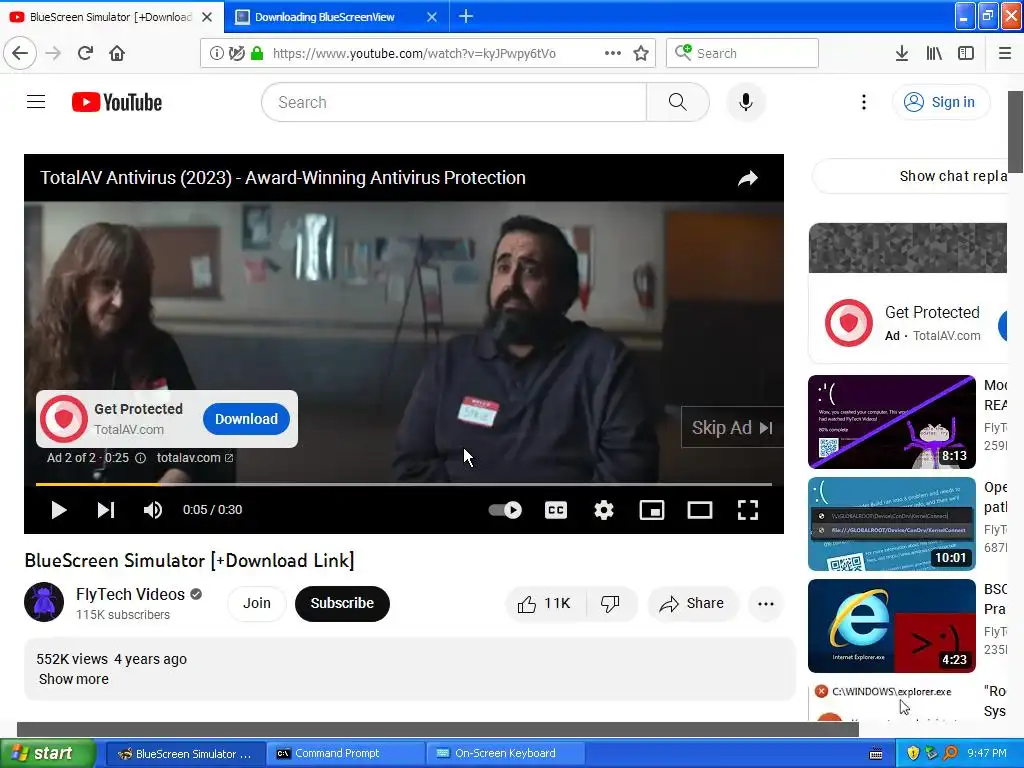Open the YouTube guide hamburger menu
This screenshot has height=768, width=1024.
coord(36,102)
